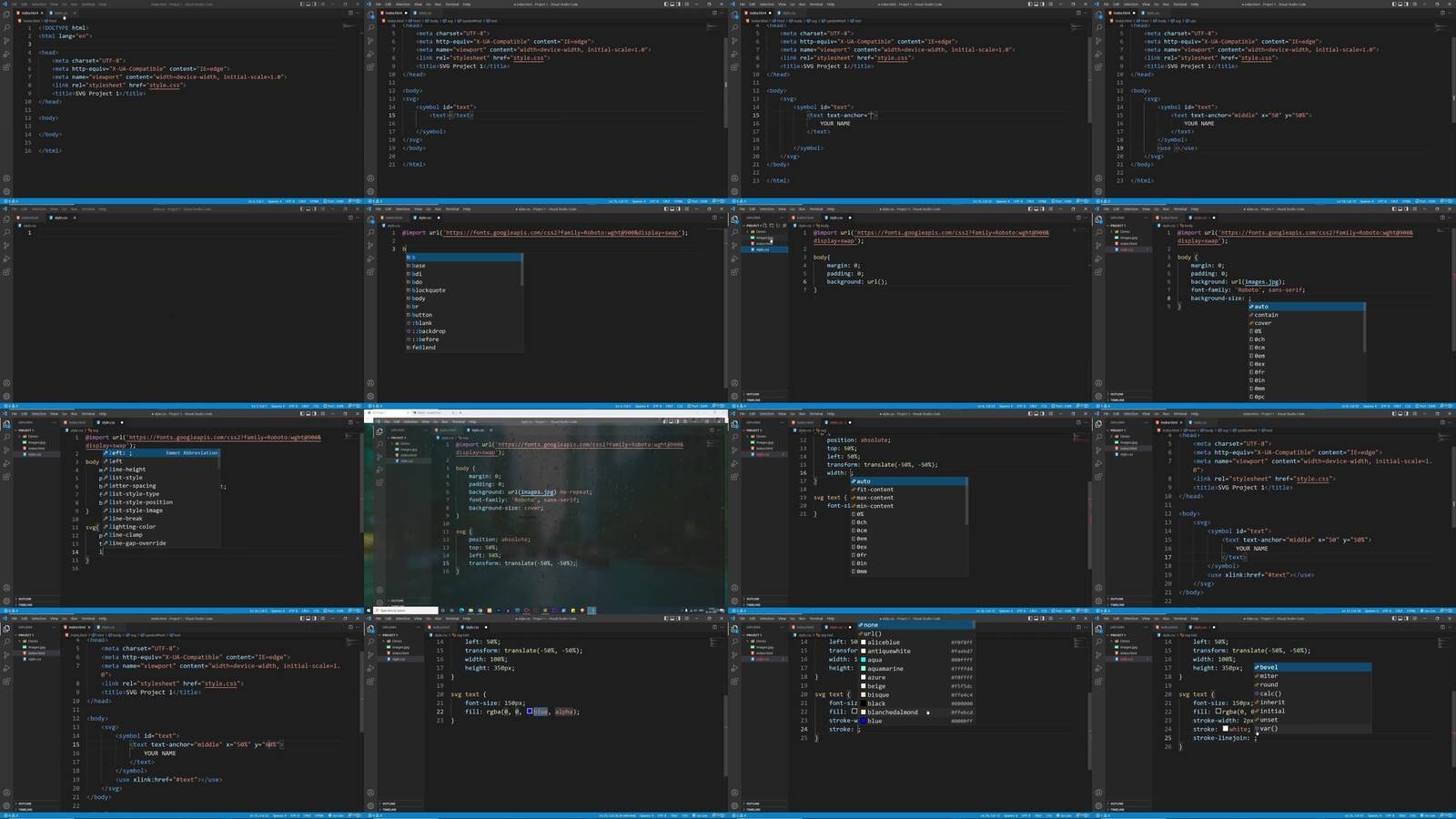Viewport: 1456px width, 819px height.
Task: Switch to index.html tab in blockquote suggestions window
Action: pos(393,217)
